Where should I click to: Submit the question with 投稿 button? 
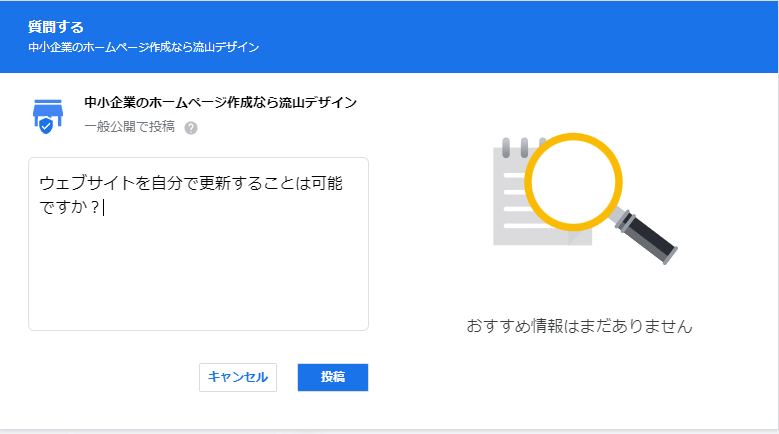click(x=333, y=377)
